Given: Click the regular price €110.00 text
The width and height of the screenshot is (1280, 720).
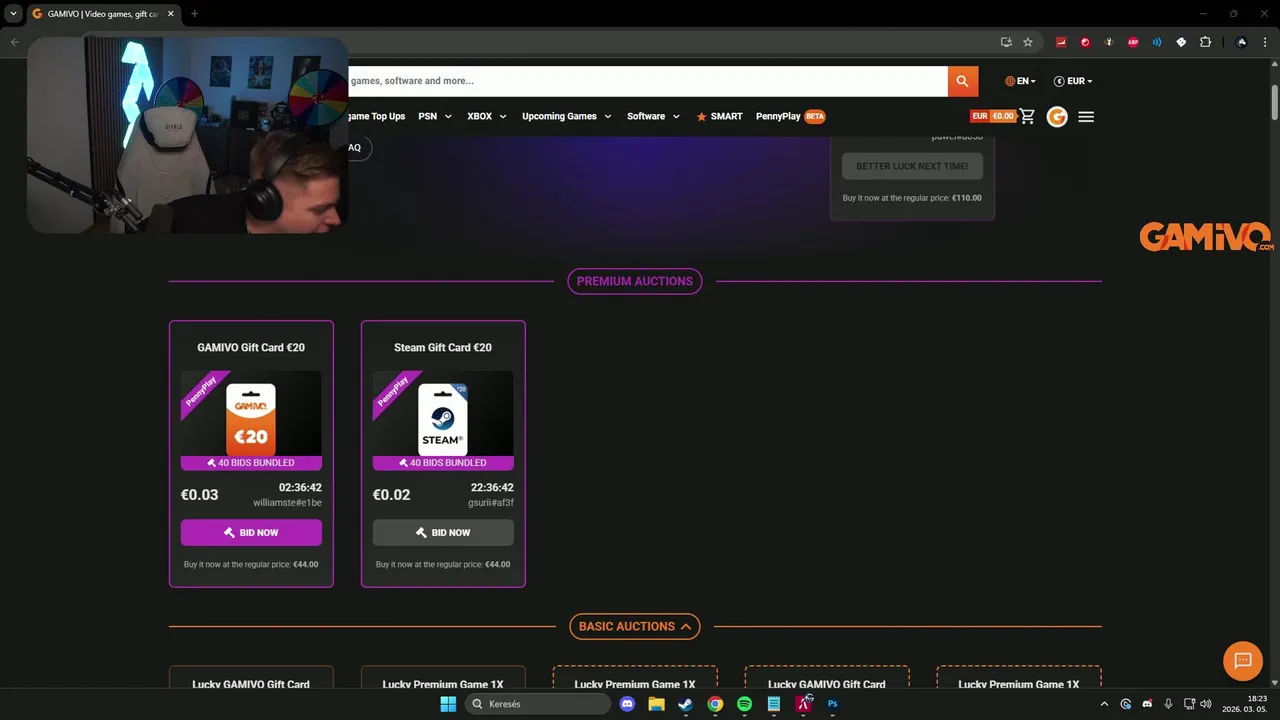Looking at the screenshot, I should pos(912,198).
